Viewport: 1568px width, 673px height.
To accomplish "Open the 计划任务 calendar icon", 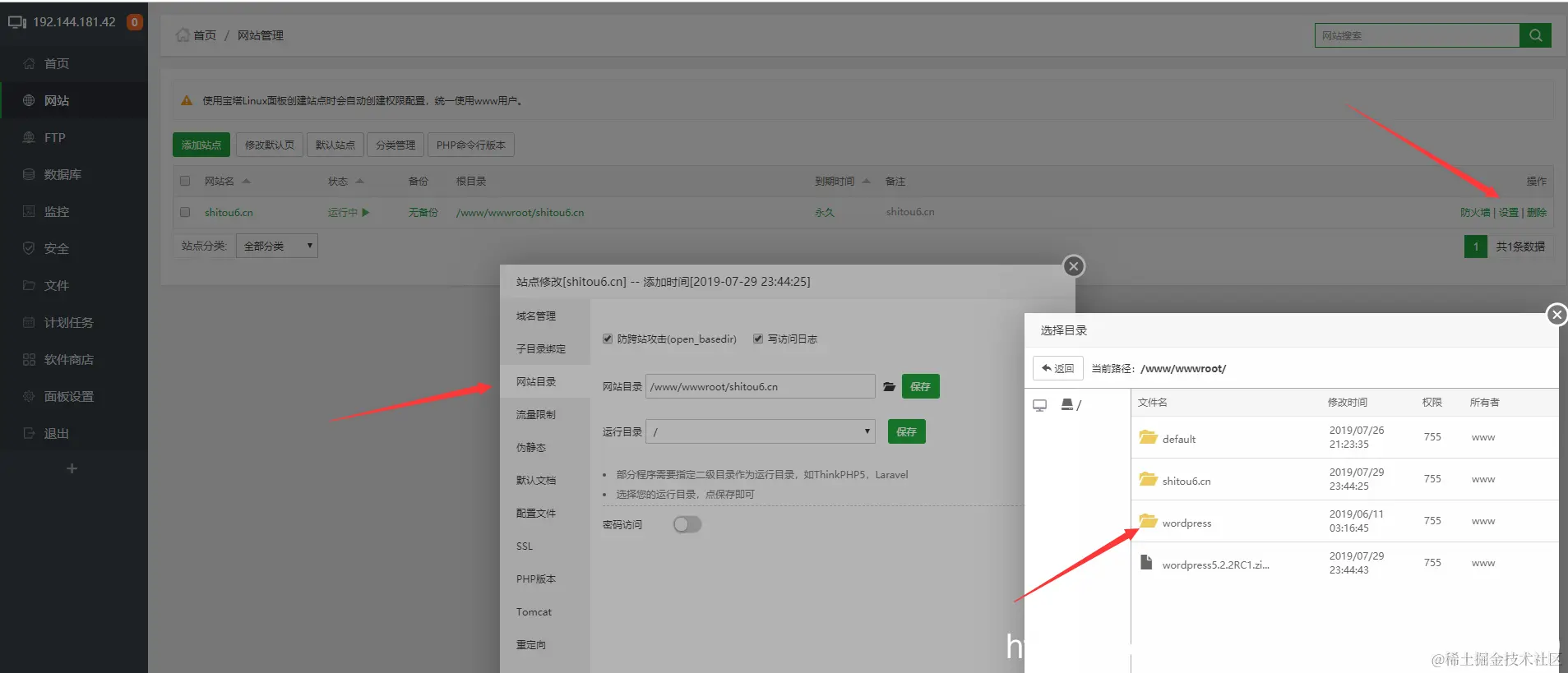I will (x=29, y=322).
